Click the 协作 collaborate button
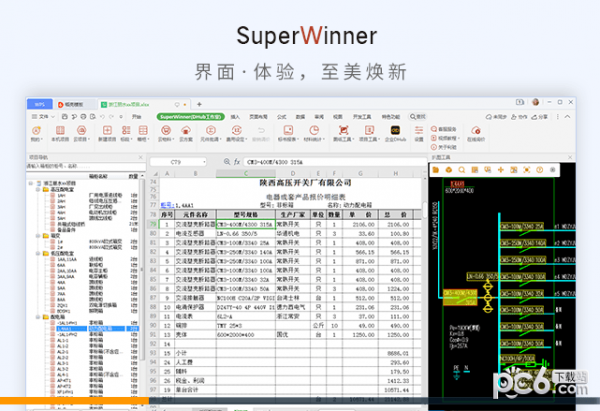The height and width of the screenshot is (411, 600). [519, 117]
